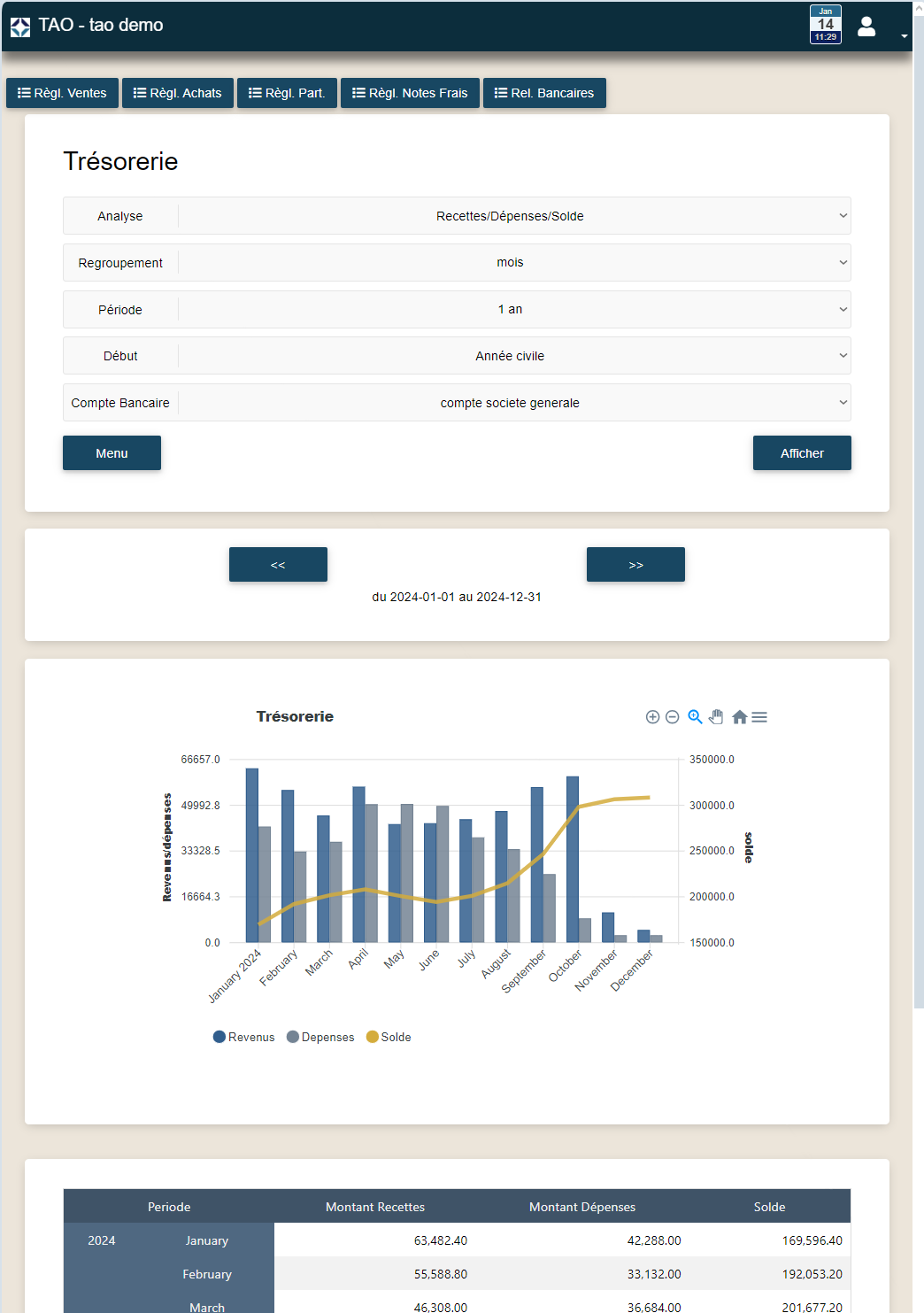
Task: Open the Règl. Ventes menu item
Action: (62, 93)
